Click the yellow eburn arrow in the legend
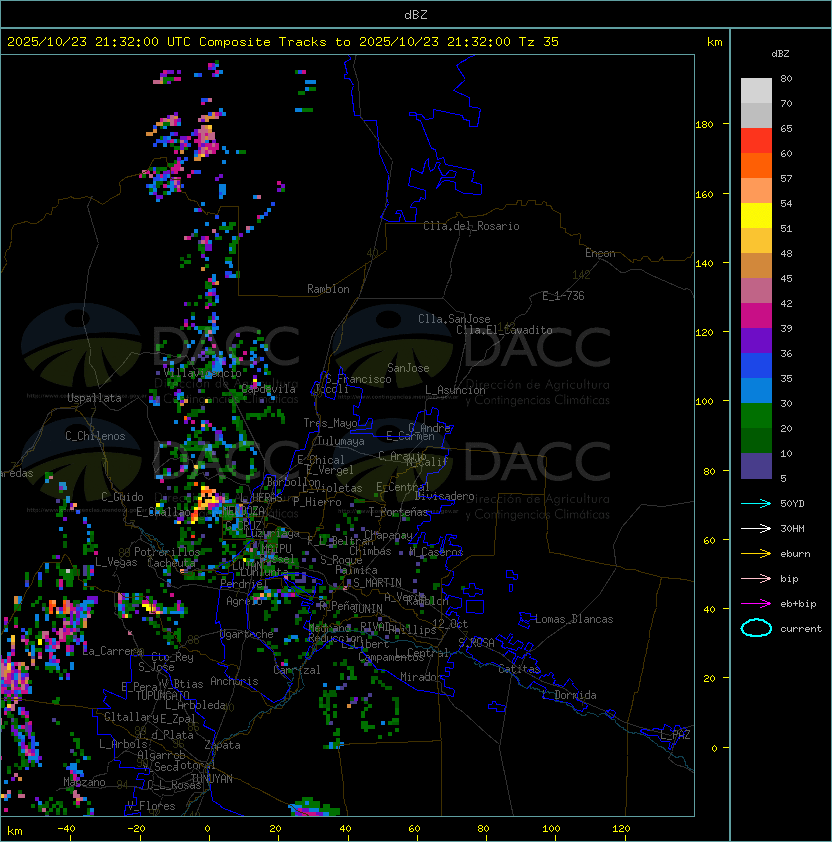The width and height of the screenshot is (832, 842). tap(756, 554)
